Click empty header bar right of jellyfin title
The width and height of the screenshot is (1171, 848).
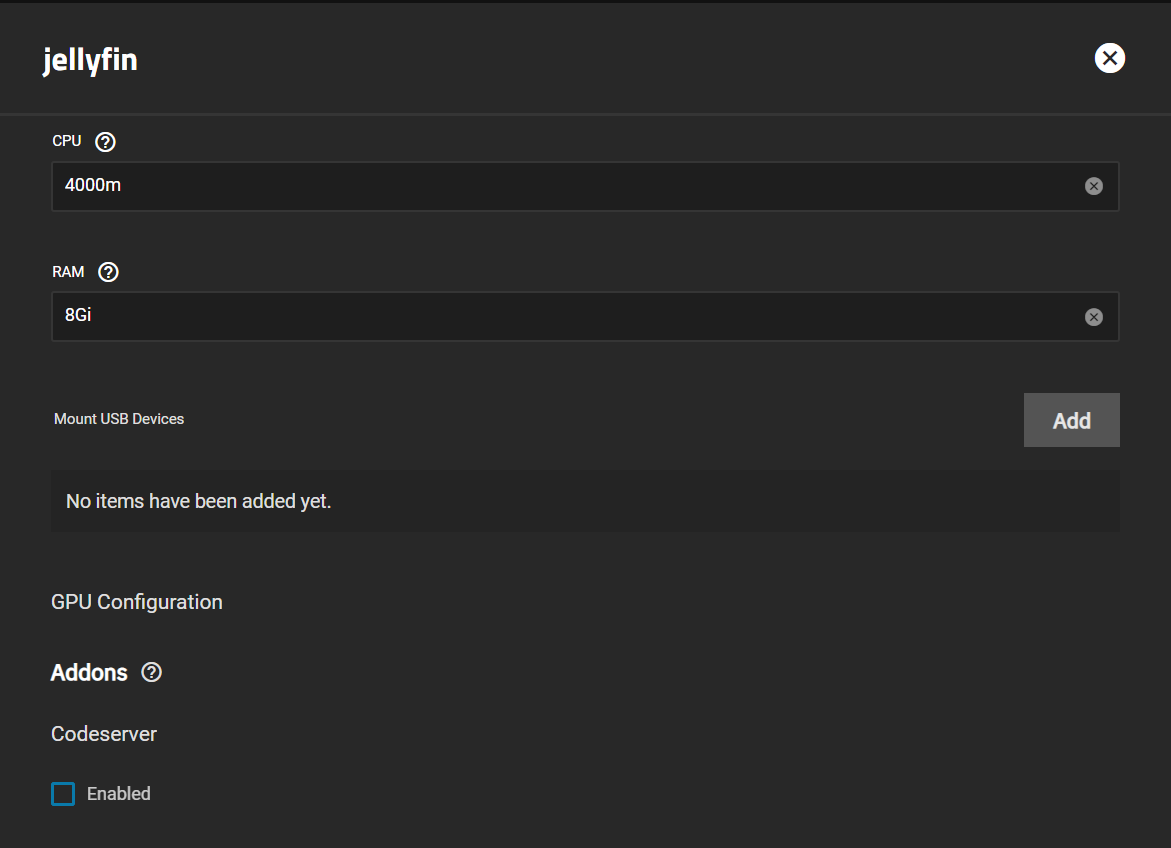point(600,60)
